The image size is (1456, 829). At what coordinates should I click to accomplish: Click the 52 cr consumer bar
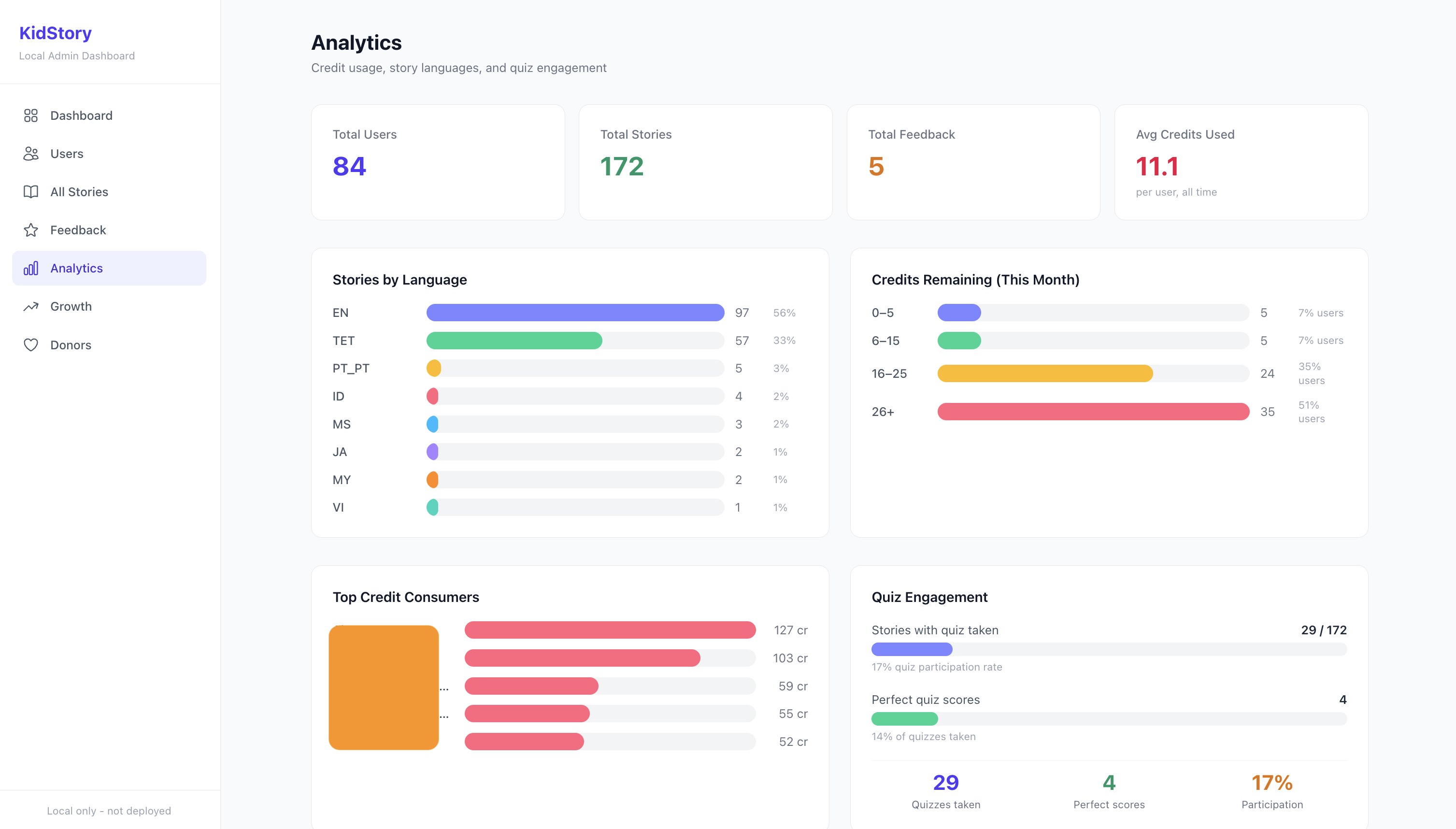coord(610,742)
